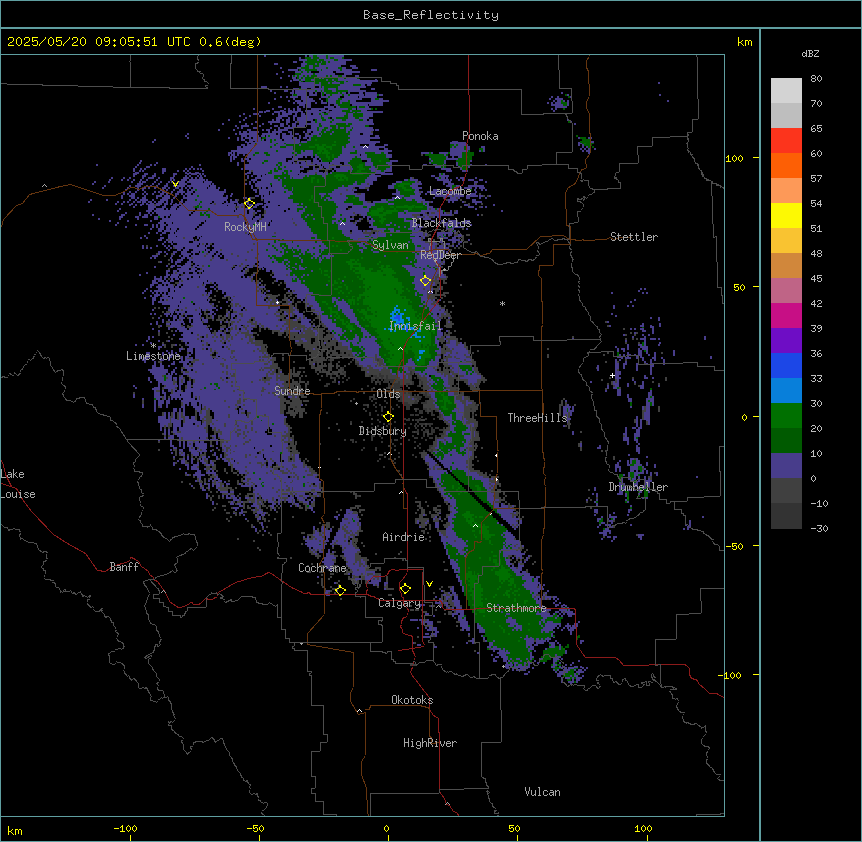The height and width of the screenshot is (842, 862).
Task: Click the Olds town label
Action: click(388, 394)
